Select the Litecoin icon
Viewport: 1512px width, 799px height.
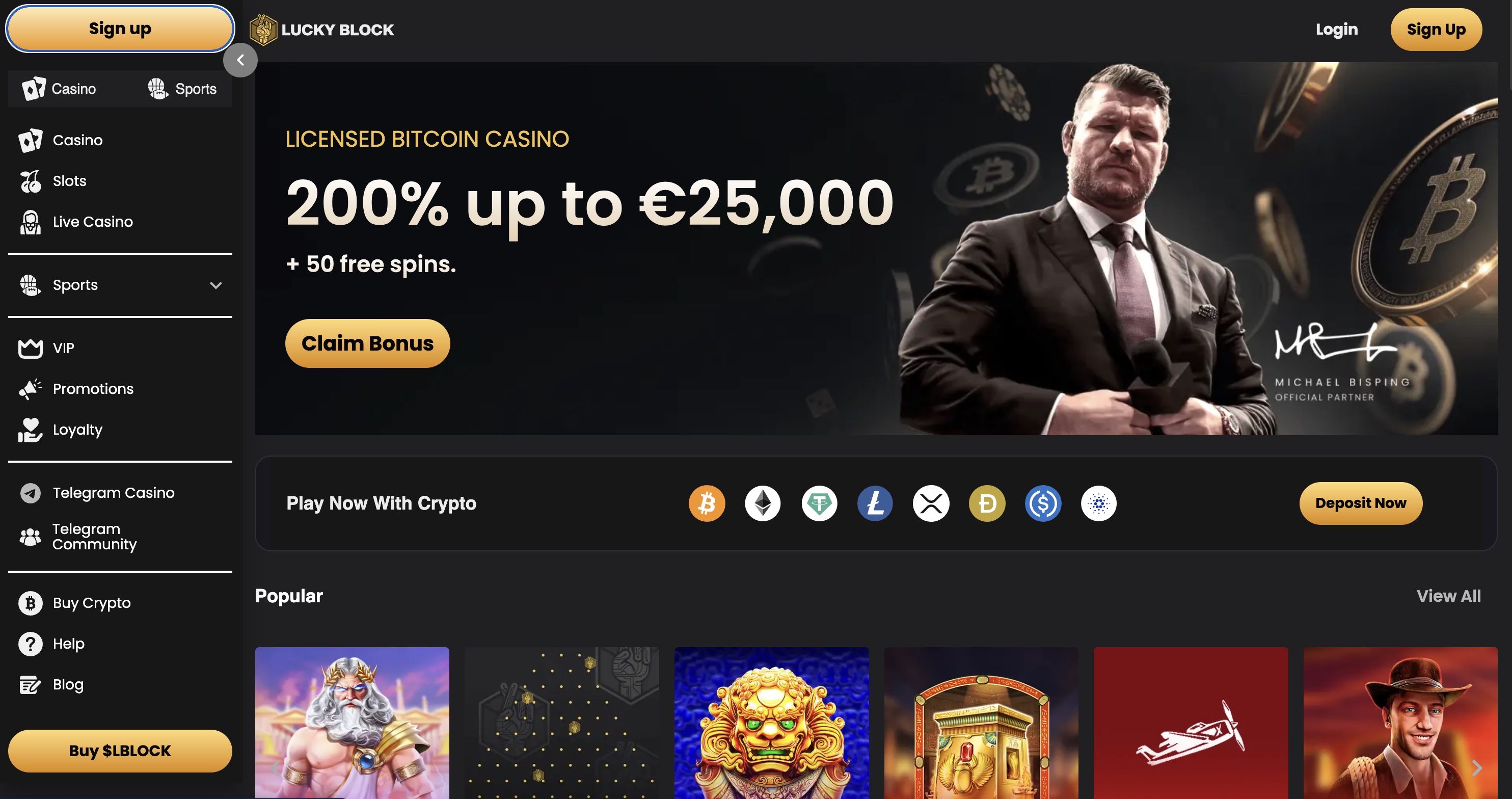[875, 503]
